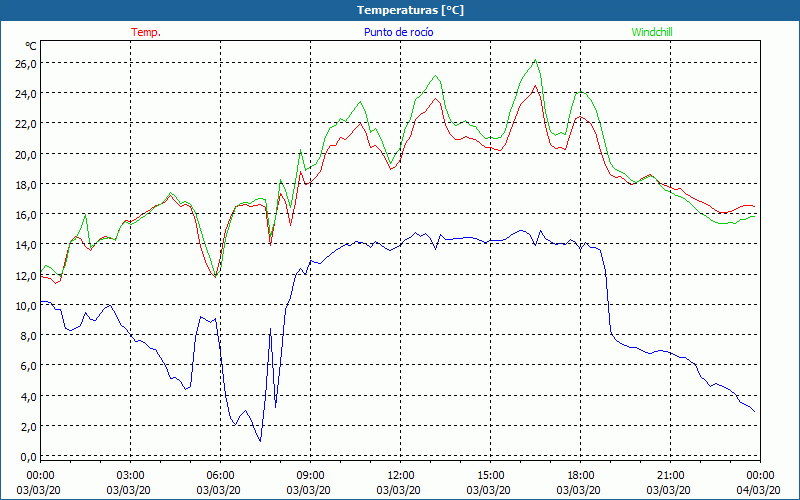The width and height of the screenshot is (800, 500).
Task: Click the '6,0' y-axis value
Action: (28, 366)
